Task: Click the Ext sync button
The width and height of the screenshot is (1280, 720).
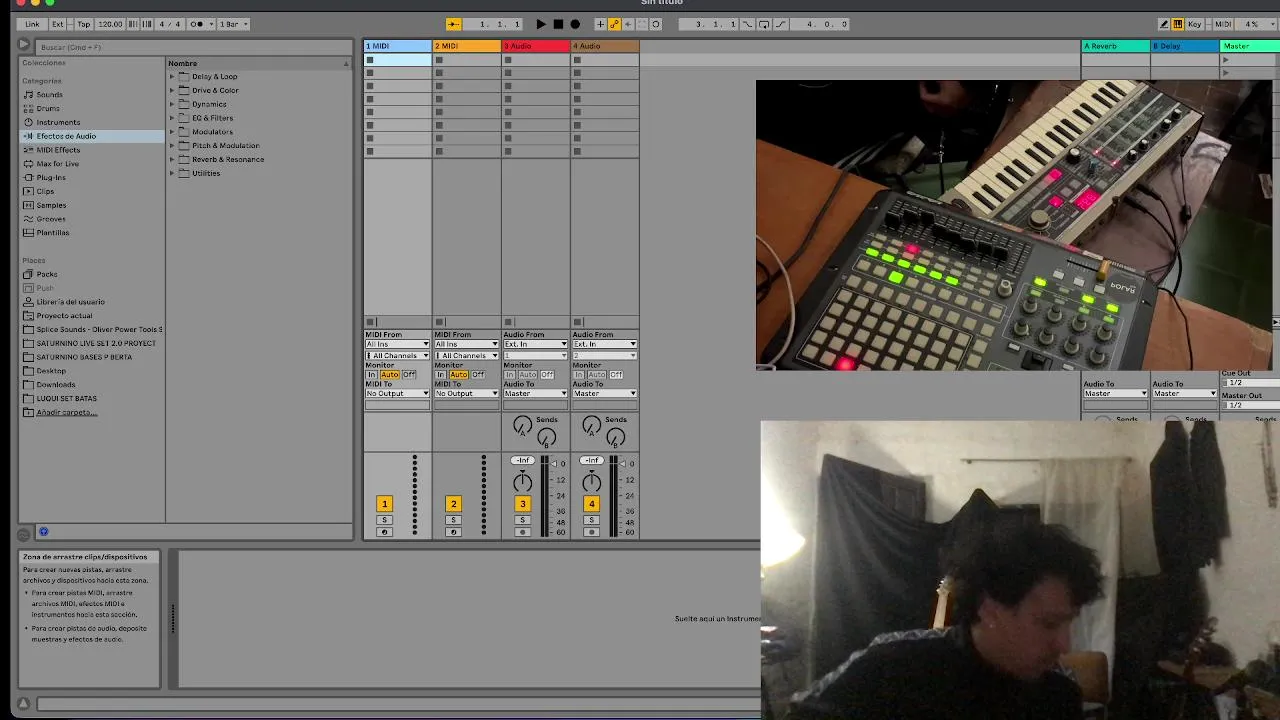Action: 57,24
